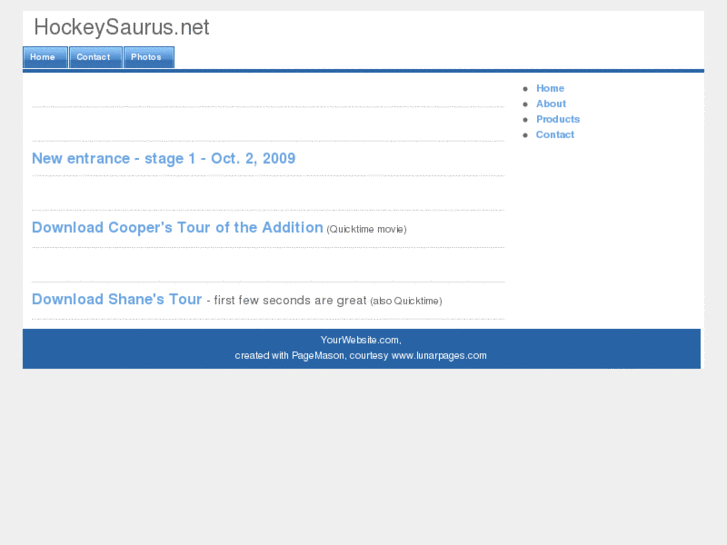Visit the Products sidebar link
Viewport: 727px width, 545px height.
pyautogui.click(x=558, y=119)
